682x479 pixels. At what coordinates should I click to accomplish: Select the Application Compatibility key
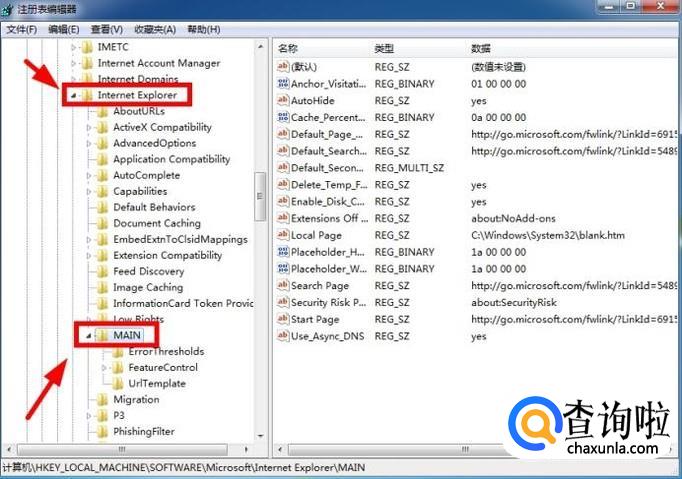(171, 159)
